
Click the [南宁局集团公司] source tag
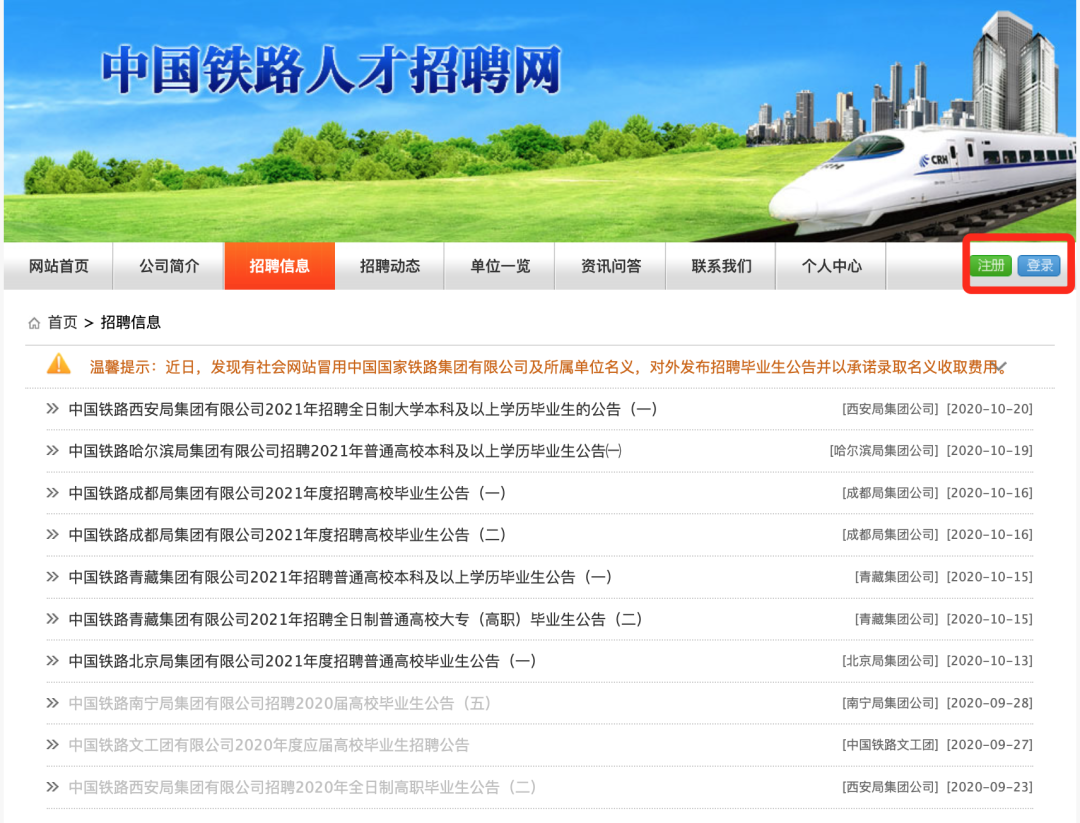click(890, 703)
